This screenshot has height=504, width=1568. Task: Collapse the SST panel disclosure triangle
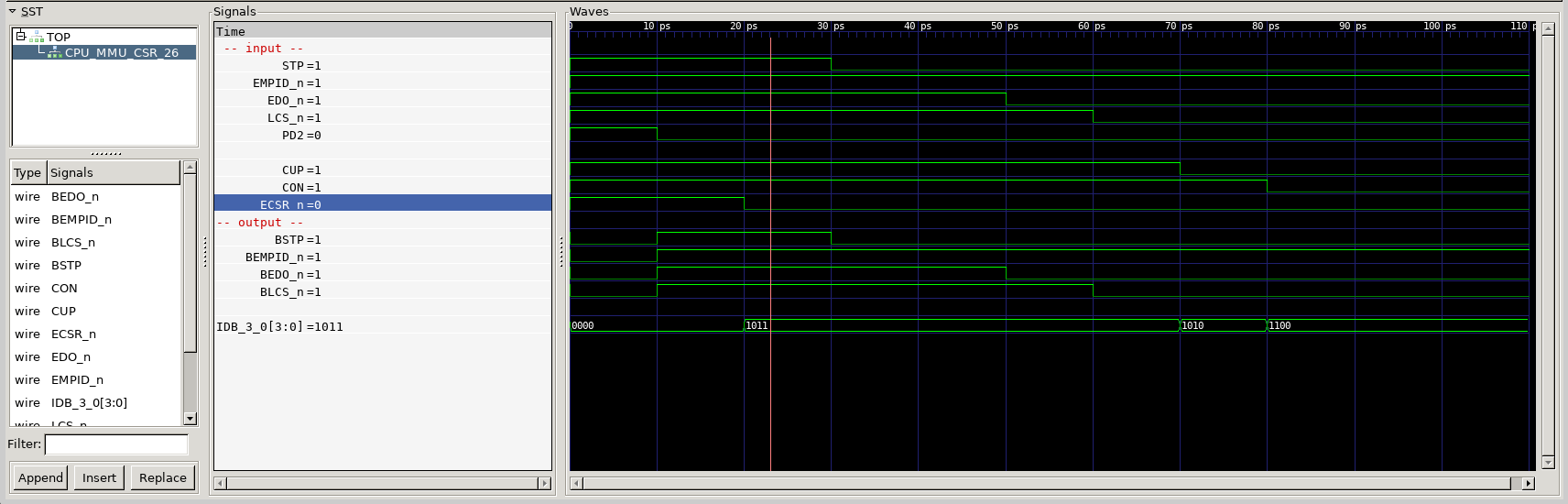pyautogui.click(x=12, y=12)
